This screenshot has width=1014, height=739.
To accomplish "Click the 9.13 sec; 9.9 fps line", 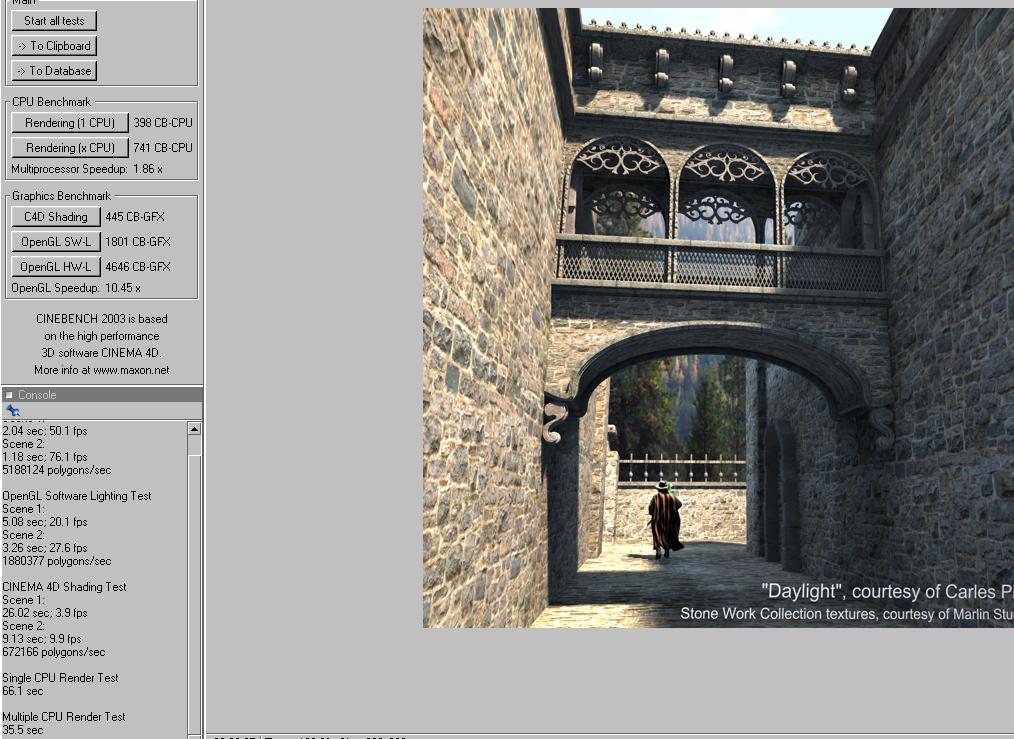I will pyautogui.click(x=42, y=639).
